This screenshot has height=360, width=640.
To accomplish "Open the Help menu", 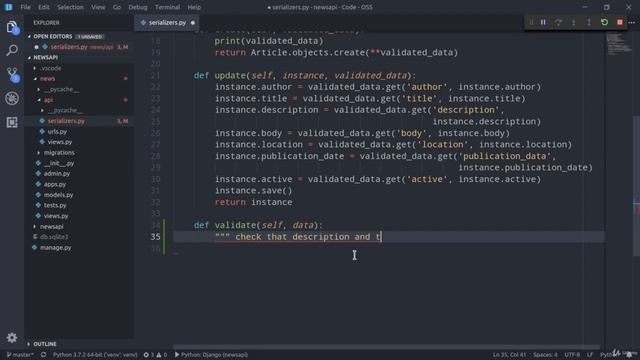I will [x=194, y=7].
